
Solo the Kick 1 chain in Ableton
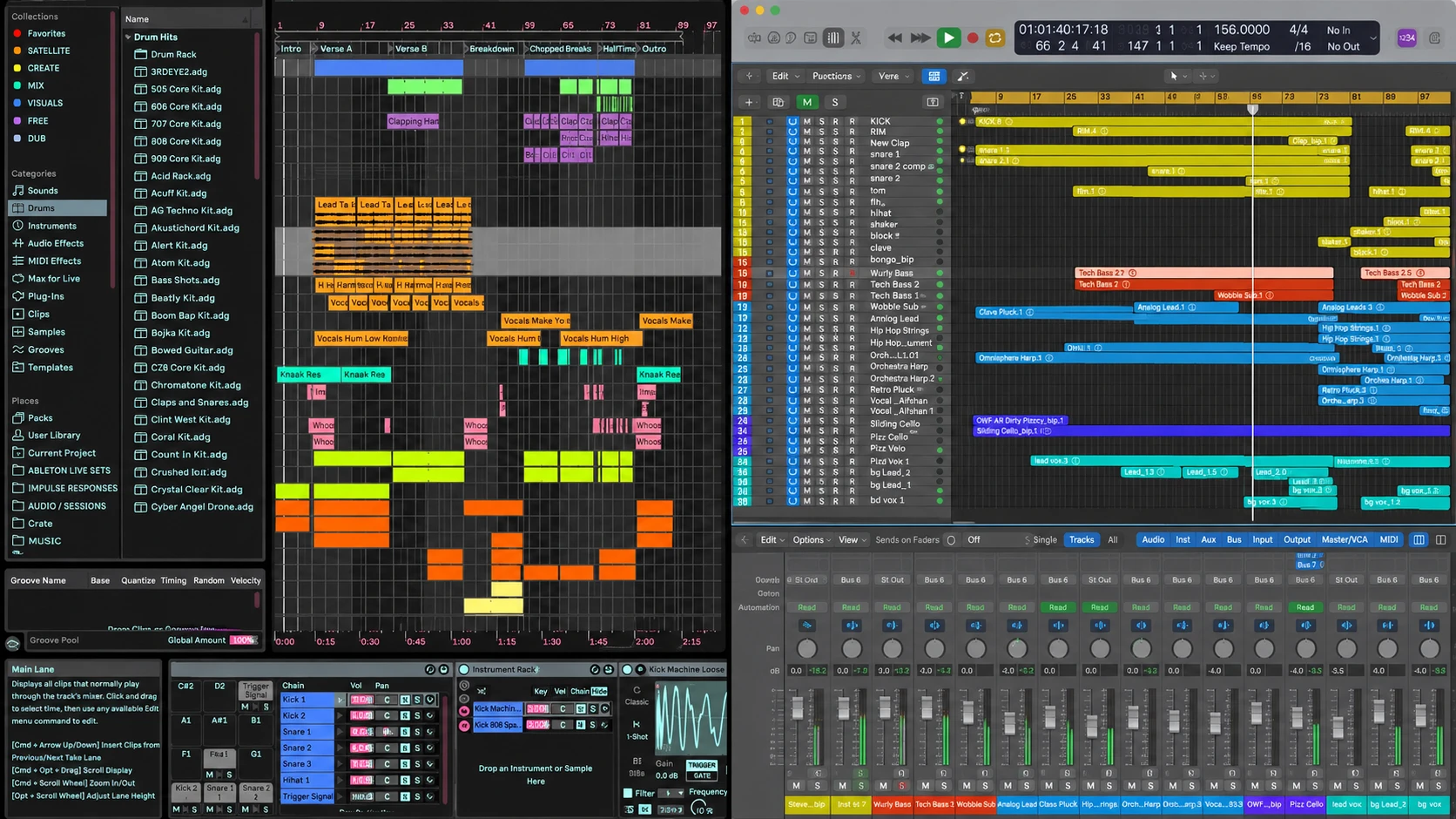(417, 700)
